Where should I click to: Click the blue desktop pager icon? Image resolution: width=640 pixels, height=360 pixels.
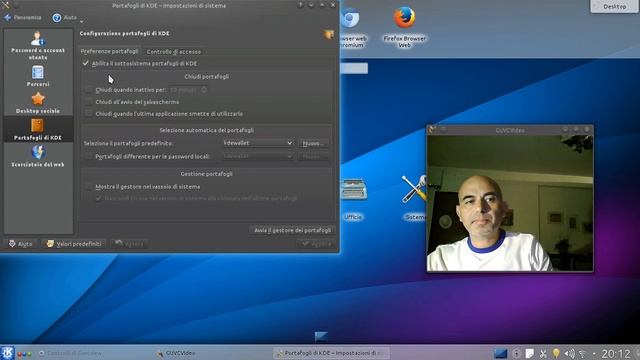[x=500, y=353]
